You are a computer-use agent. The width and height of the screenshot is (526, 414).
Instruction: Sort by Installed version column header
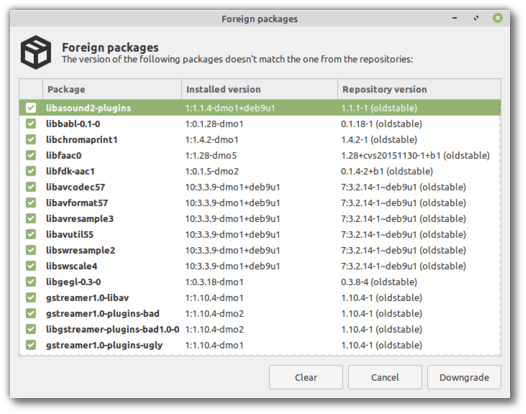click(x=259, y=89)
